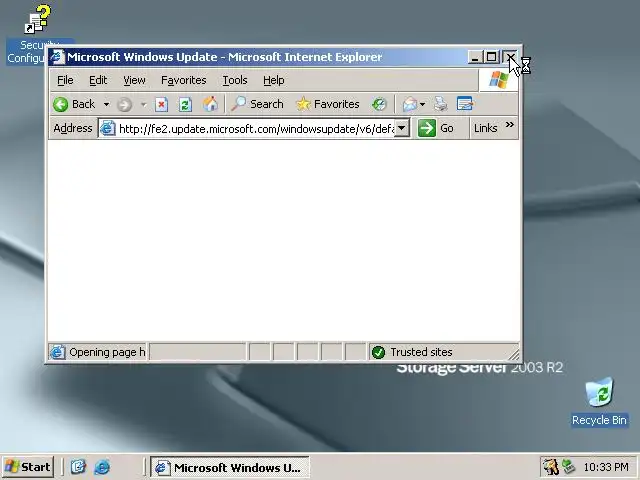Image resolution: width=640 pixels, height=480 pixels.
Task: Click the 10:33 PM system clock
Action: coord(606,467)
